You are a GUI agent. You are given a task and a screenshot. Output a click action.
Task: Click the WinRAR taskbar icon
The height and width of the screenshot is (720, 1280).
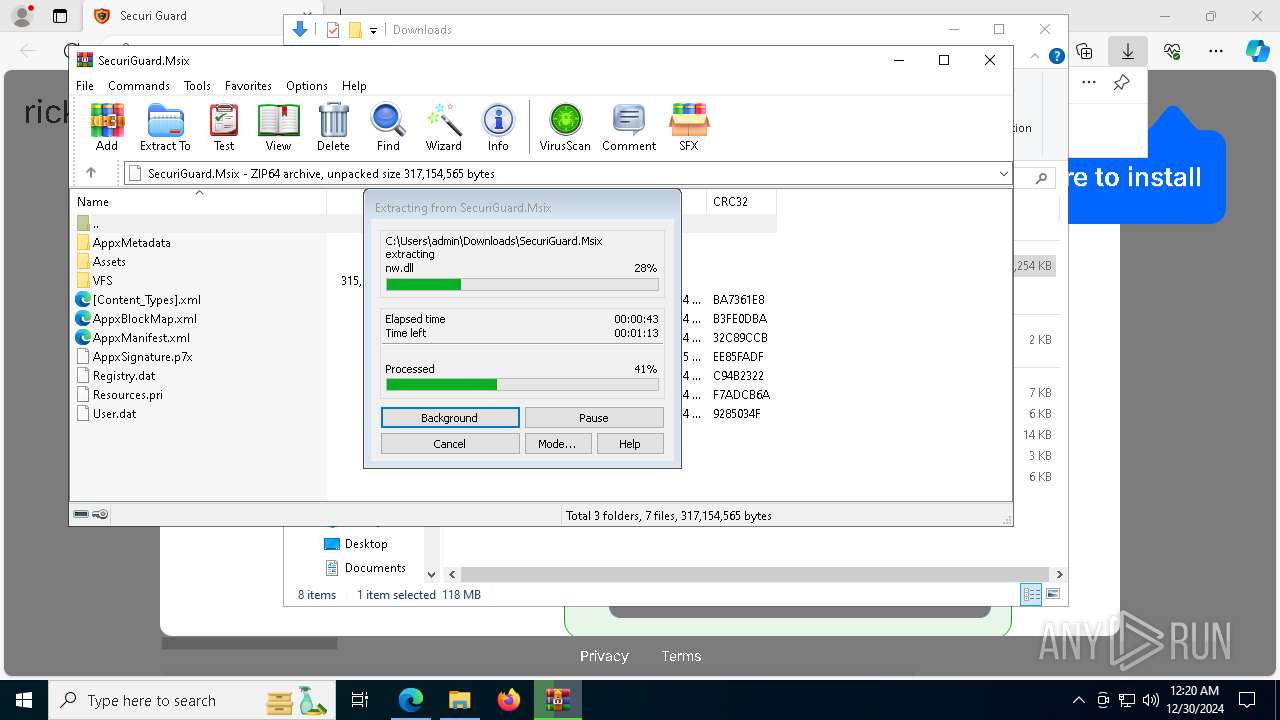[x=557, y=700]
